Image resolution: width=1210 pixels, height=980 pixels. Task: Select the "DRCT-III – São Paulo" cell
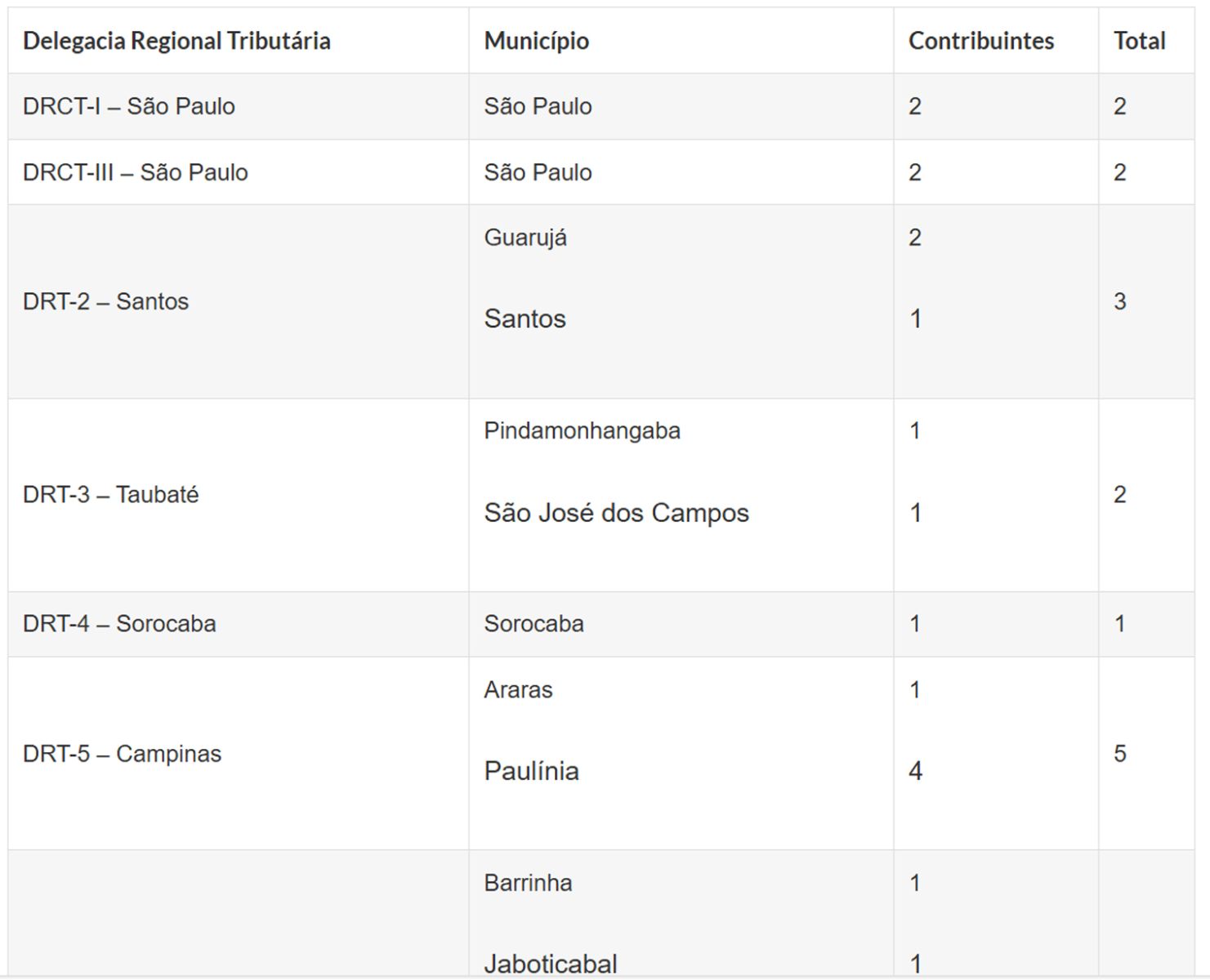click(136, 172)
